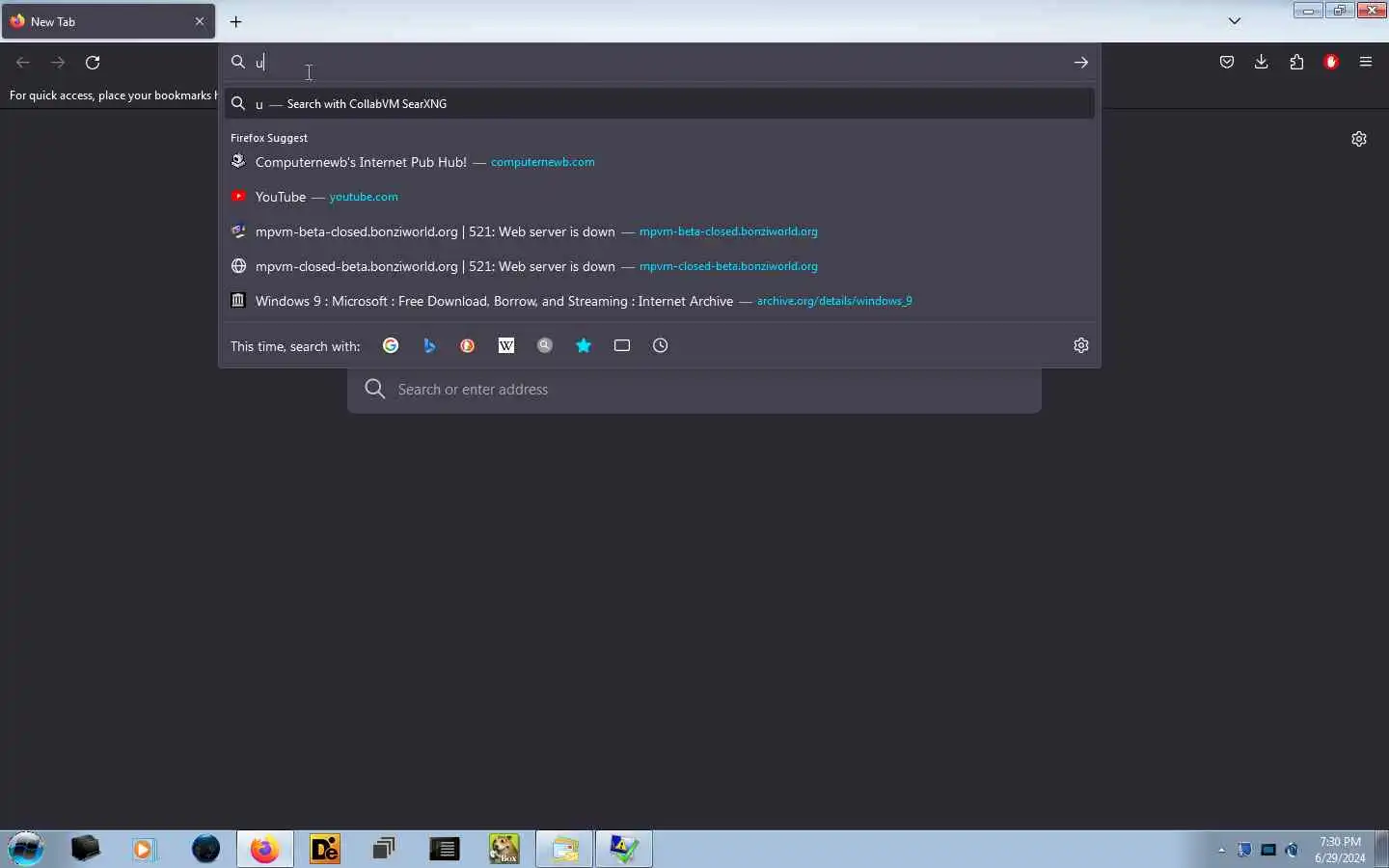1389x868 pixels.
Task: Select the New Tab tab
Action: [x=109, y=21]
